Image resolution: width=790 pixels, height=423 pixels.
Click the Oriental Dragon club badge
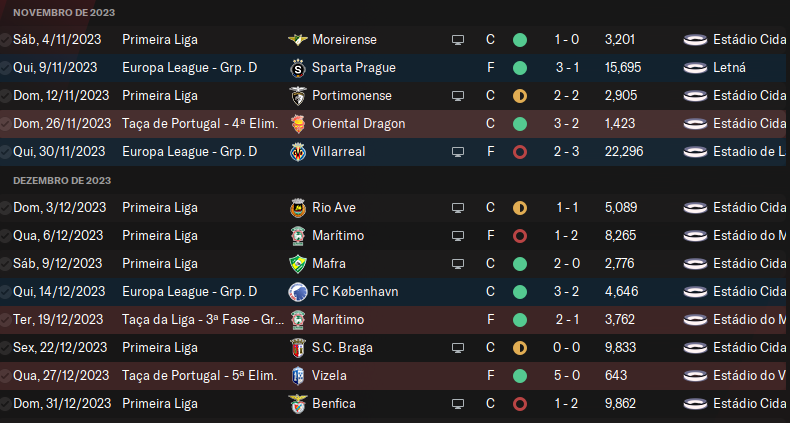[x=297, y=124]
